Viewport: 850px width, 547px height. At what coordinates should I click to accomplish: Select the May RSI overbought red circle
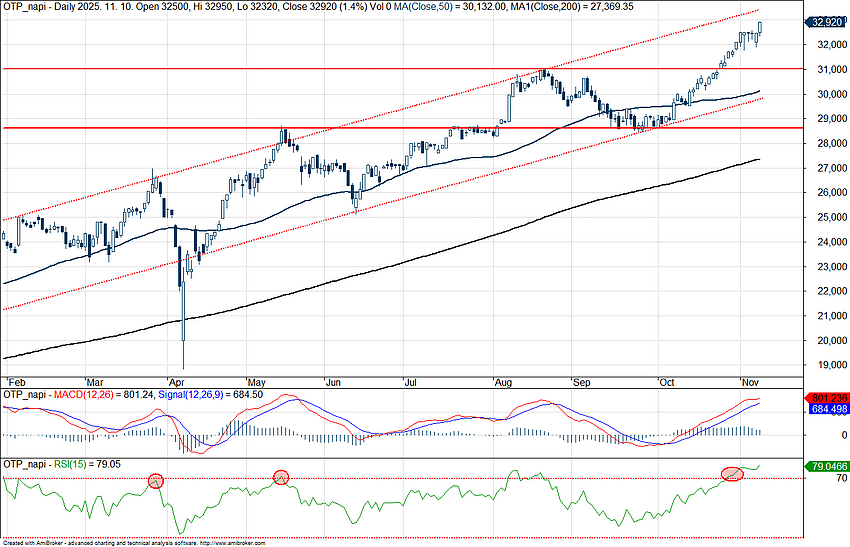click(x=281, y=477)
